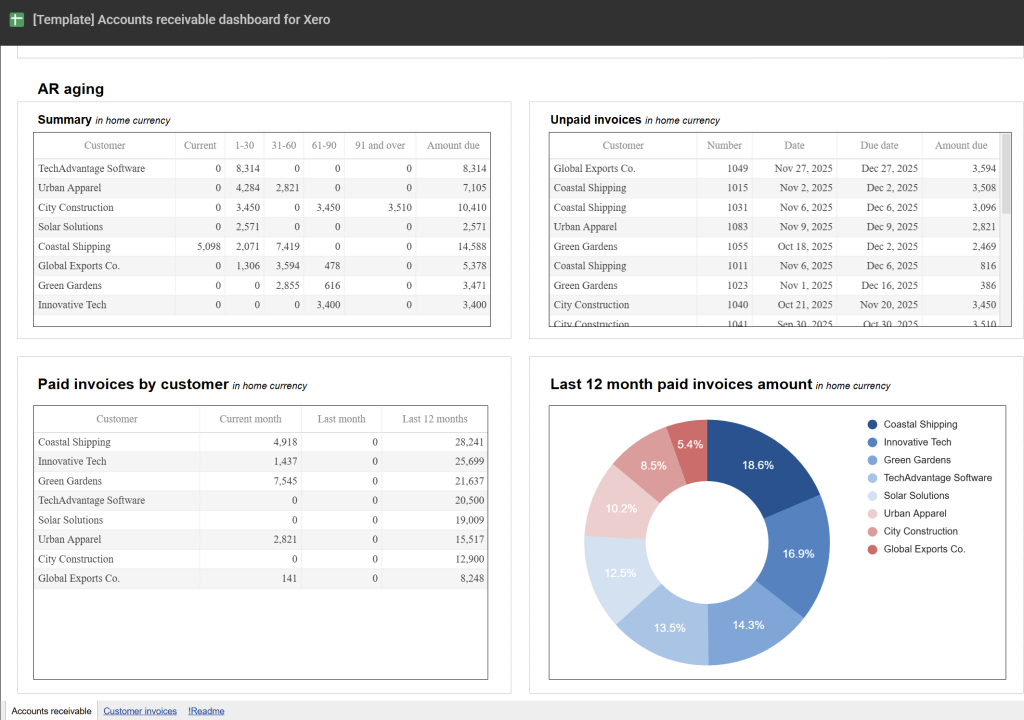1024x720 pixels.
Task: Click the Global Exports Co. legend dot
Action: tap(872, 549)
